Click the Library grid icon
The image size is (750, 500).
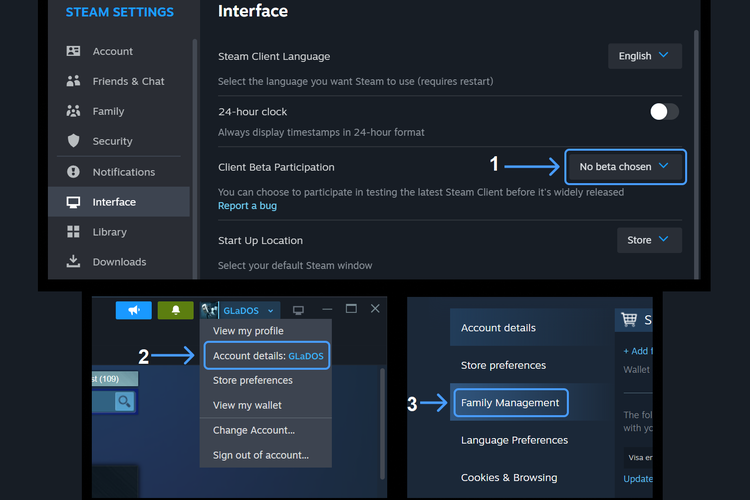73,232
